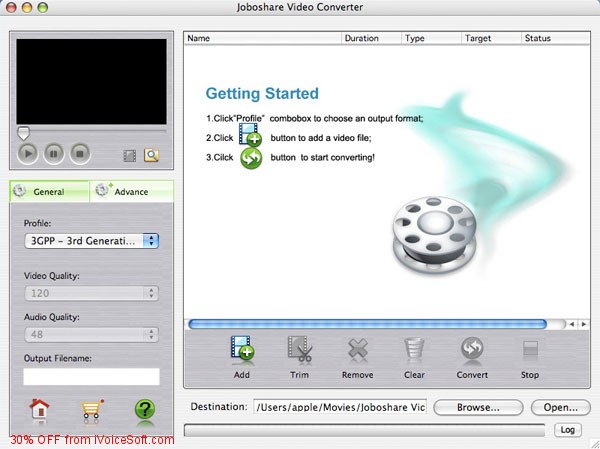The image size is (600, 449).
Task: Open the Profile combobox
Action: pyautogui.click(x=91, y=241)
